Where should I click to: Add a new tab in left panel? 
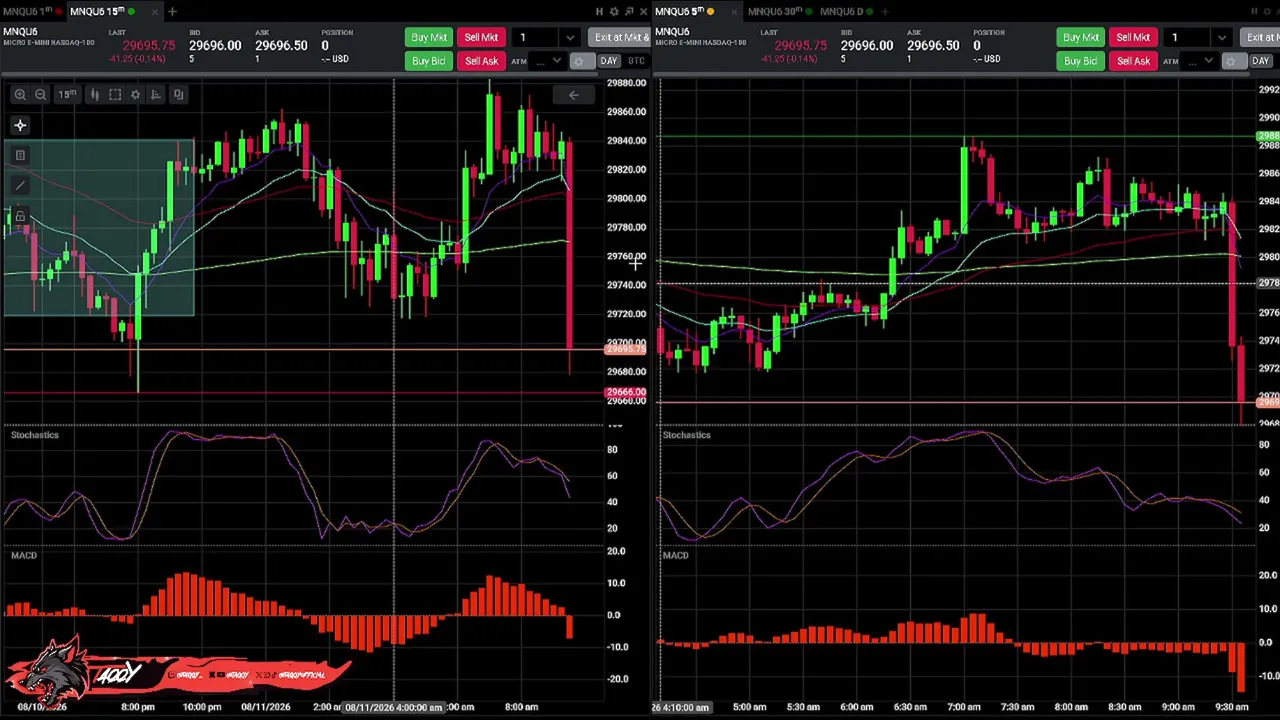172,11
